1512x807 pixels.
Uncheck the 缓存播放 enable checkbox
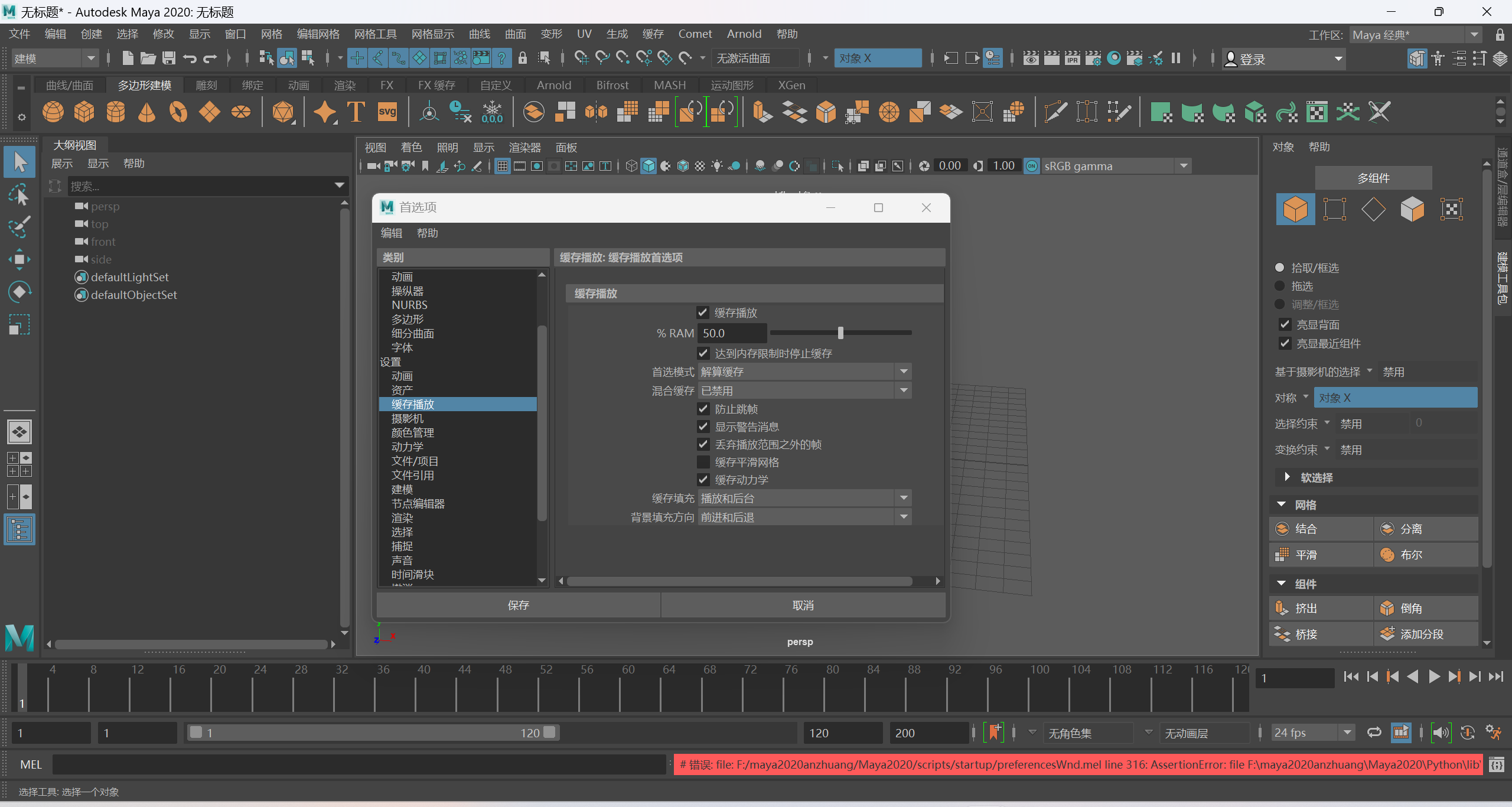pos(703,313)
